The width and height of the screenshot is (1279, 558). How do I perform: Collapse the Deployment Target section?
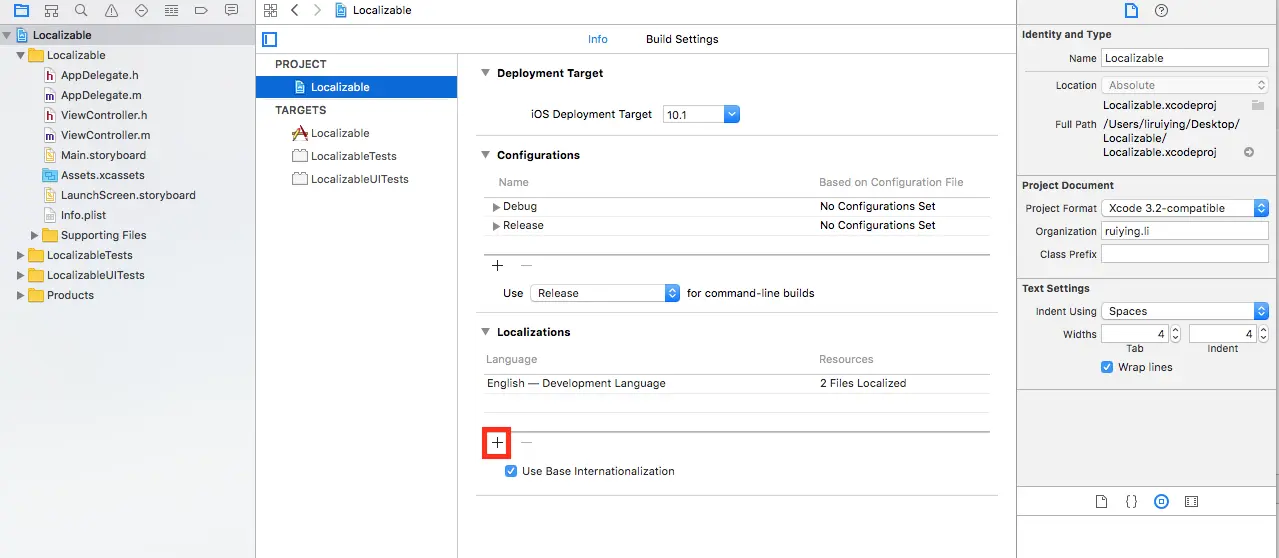[x=486, y=73]
